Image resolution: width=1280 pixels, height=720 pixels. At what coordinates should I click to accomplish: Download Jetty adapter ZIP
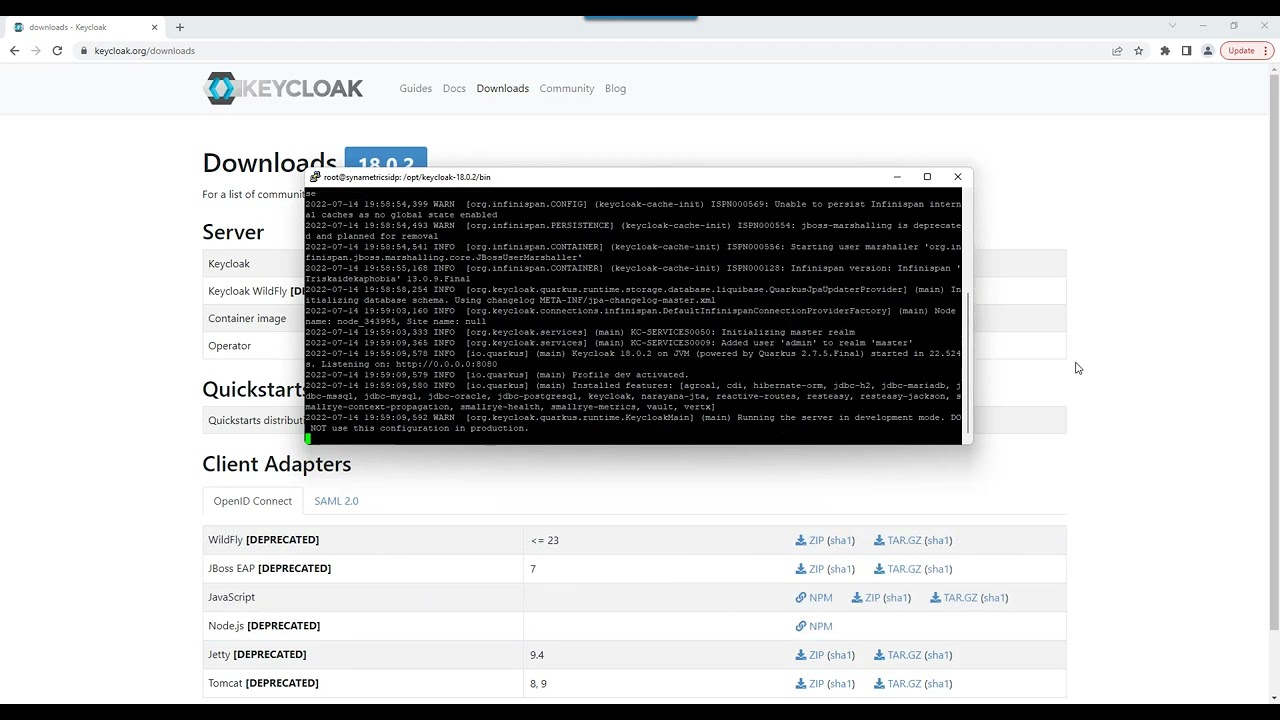tap(810, 655)
